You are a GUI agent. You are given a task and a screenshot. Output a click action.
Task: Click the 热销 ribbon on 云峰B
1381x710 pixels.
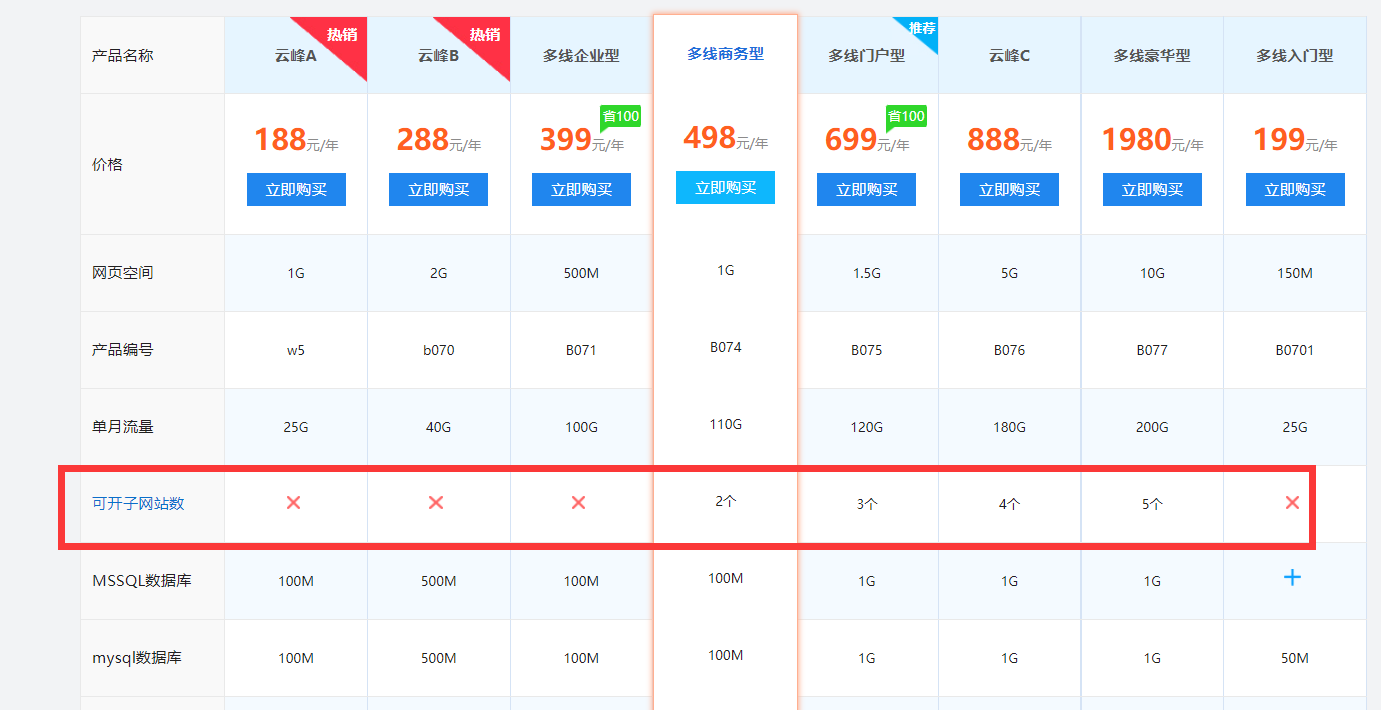click(487, 36)
